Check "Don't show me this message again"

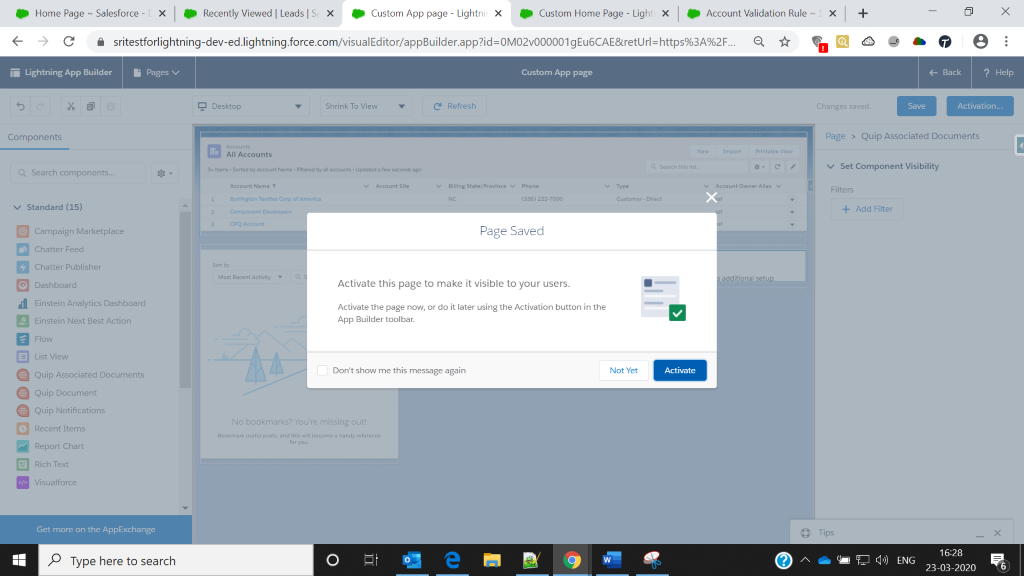322,370
